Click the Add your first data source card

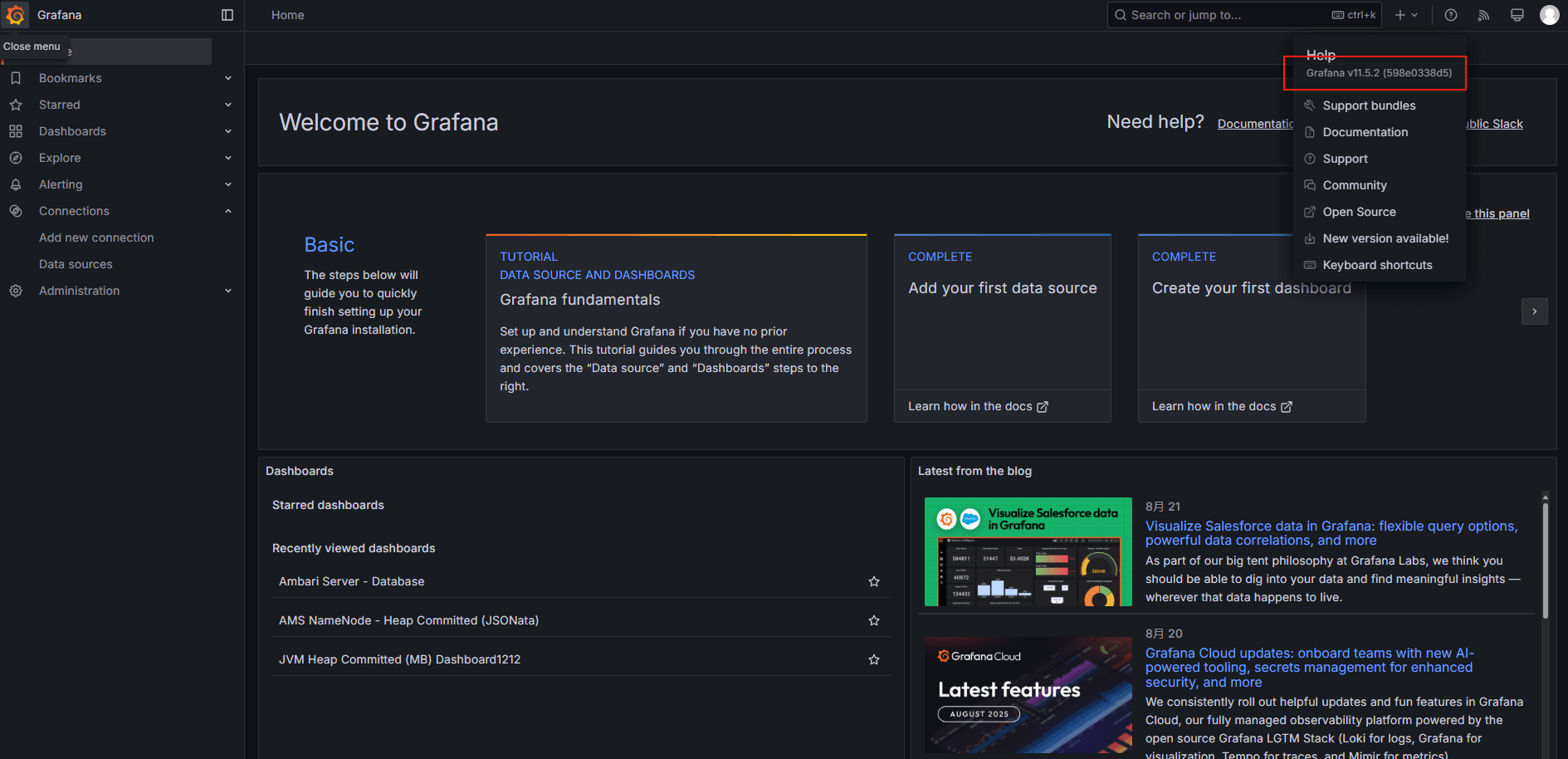coord(1003,328)
